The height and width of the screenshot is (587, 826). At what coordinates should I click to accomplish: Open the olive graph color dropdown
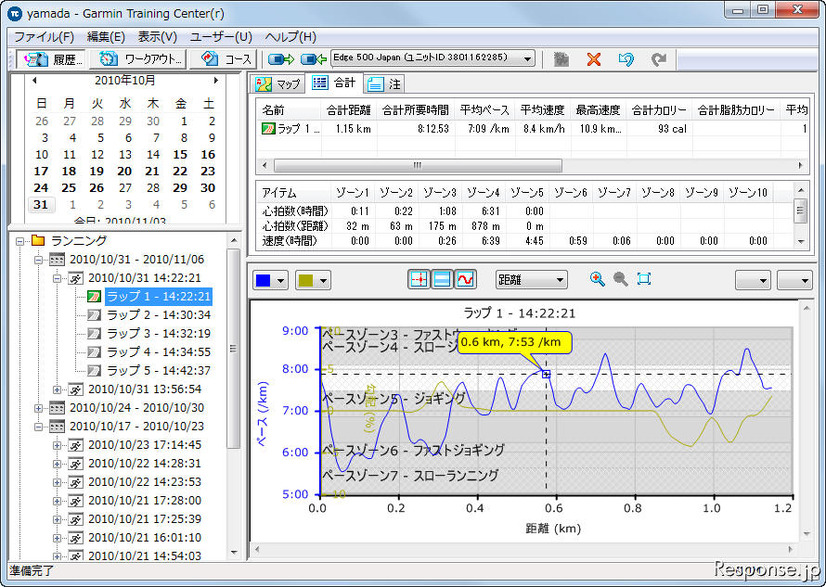pyautogui.click(x=313, y=280)
